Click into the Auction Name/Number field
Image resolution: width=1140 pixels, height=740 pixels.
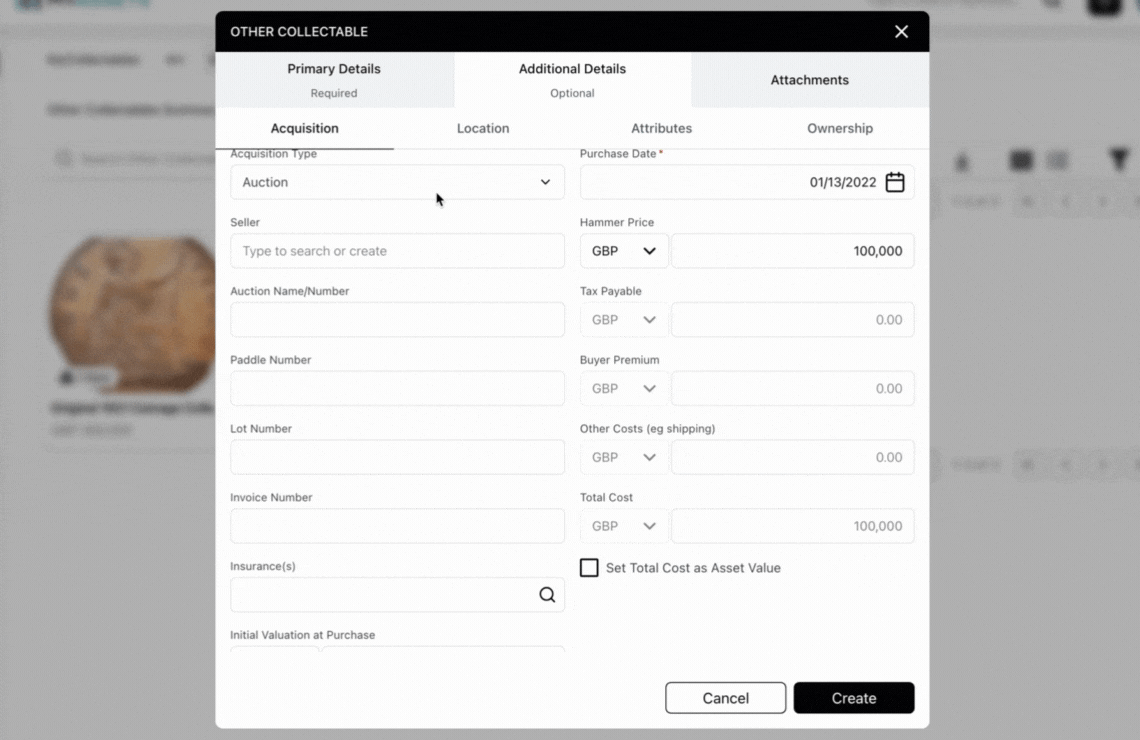click(397, 320)
